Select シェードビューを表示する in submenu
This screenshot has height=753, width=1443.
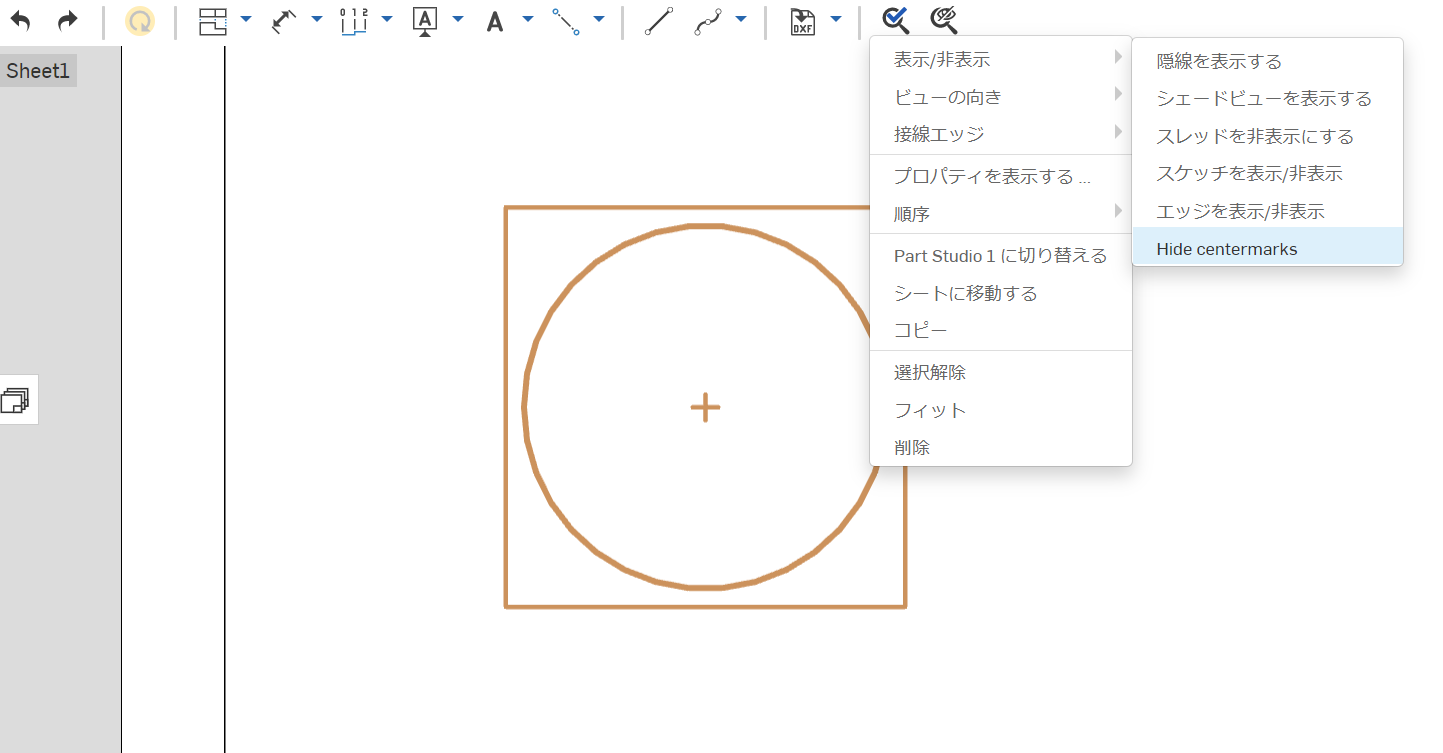[x=1267, y=99]
